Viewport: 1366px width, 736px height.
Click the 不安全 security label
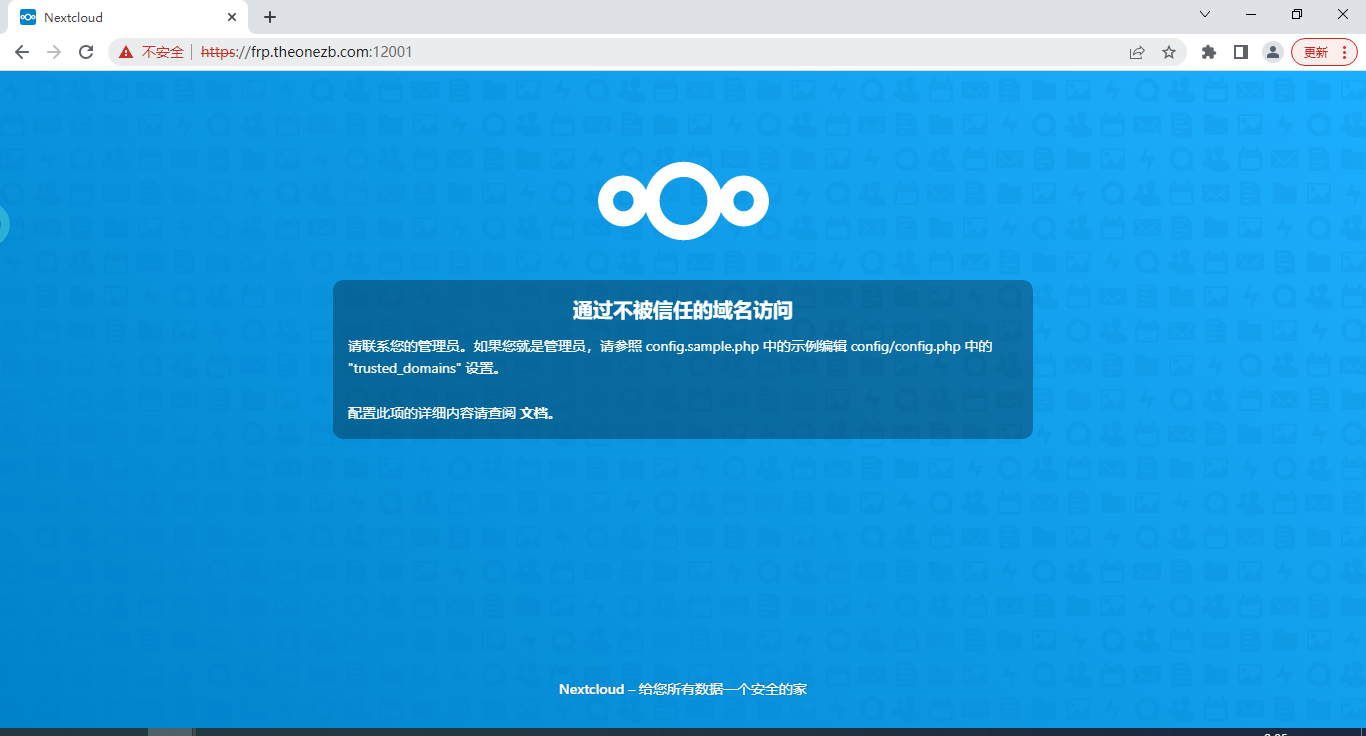tap(163, 52)
